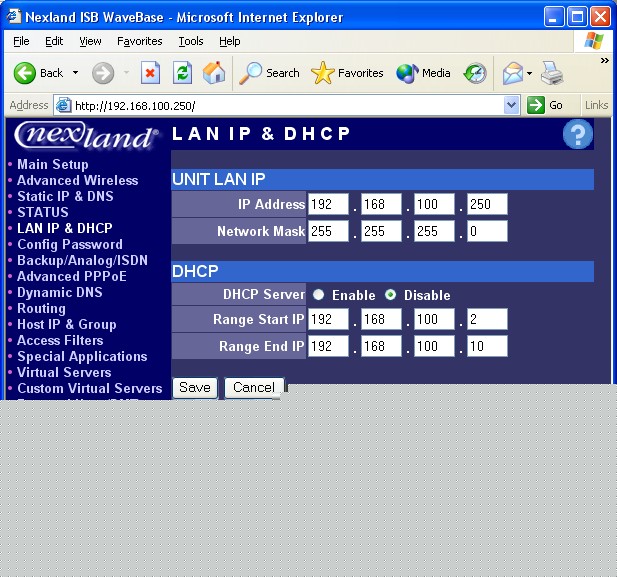Refresh the page using the green arrows icon
617x577 pixels.
183,73
